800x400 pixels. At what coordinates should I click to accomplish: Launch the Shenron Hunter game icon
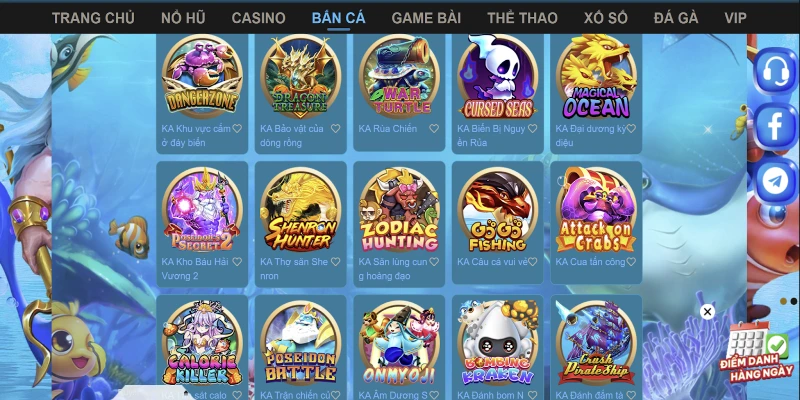(301, 210)
